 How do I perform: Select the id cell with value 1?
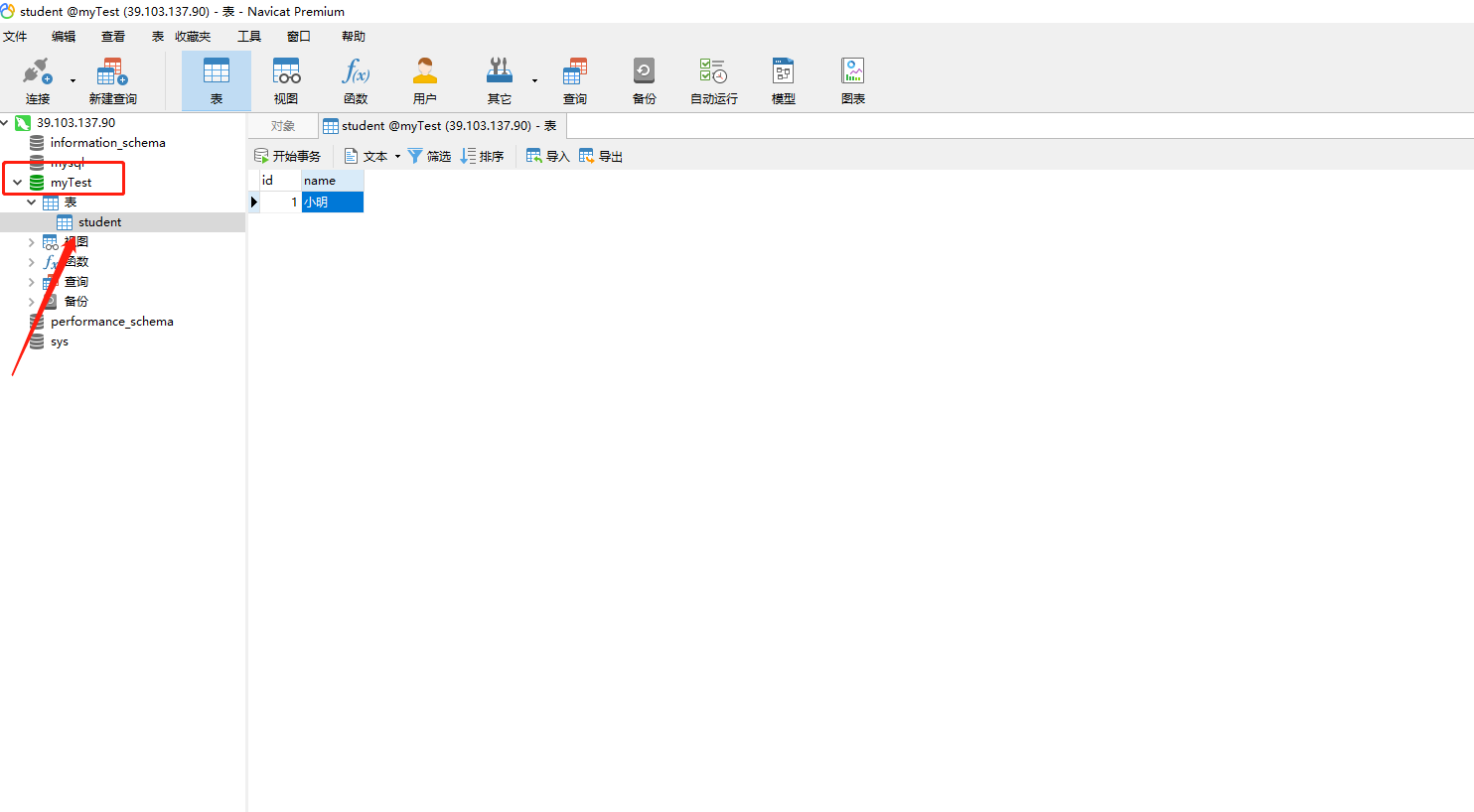[x=280, y=202]
